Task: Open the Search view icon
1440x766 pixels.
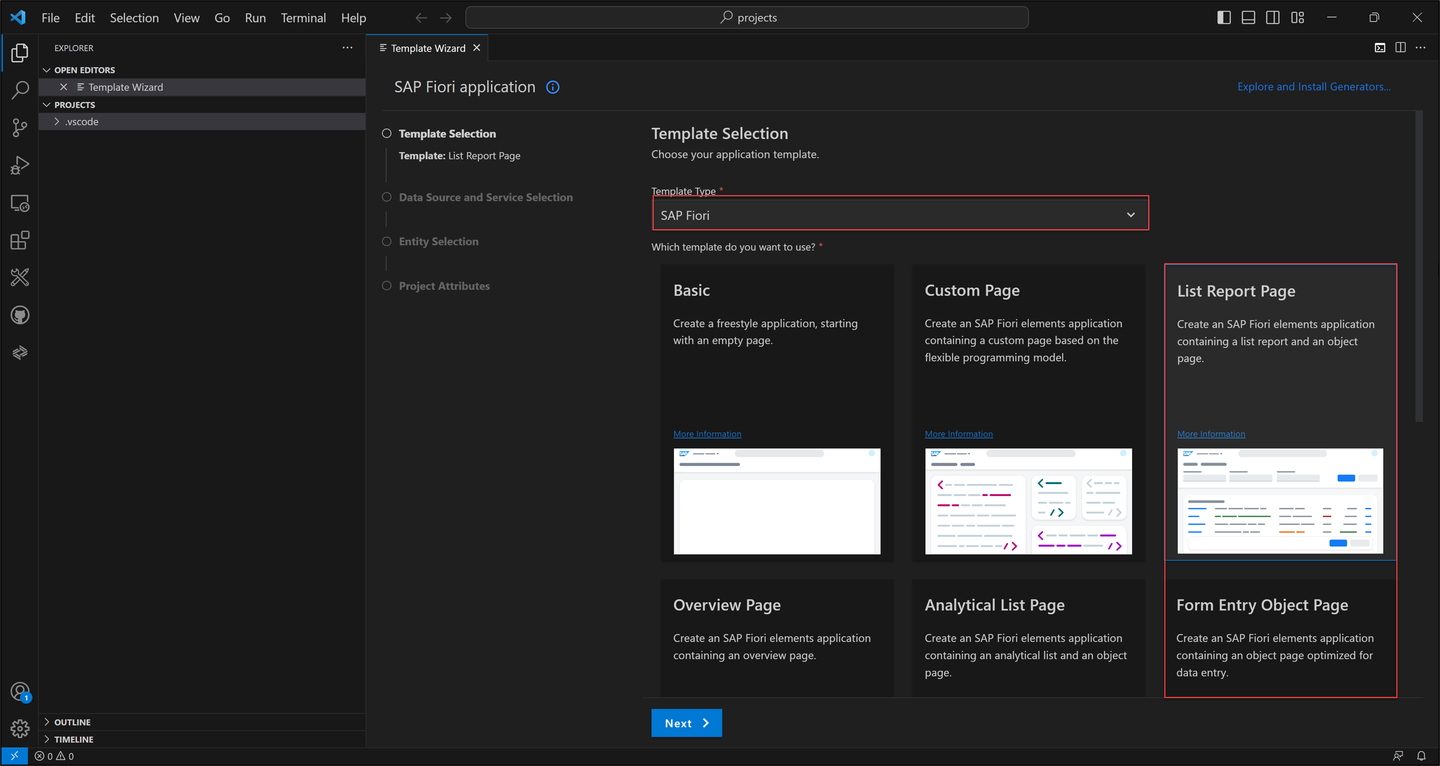Action: click(19, 90)
